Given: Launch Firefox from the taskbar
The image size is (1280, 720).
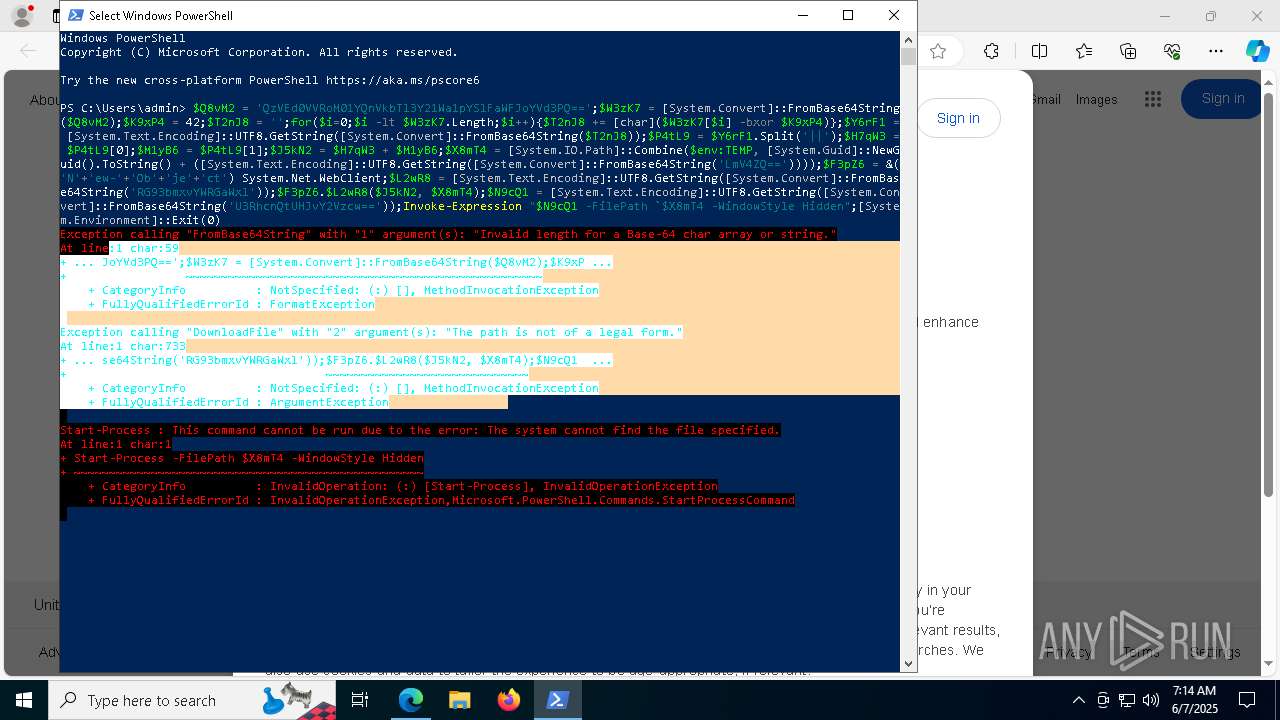Looking at the screenshot, I should 508,700.
